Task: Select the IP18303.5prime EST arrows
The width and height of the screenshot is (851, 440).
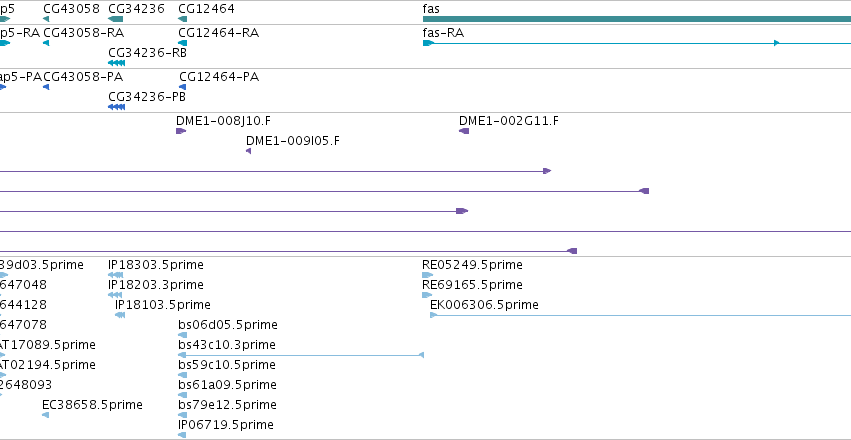Action: tap(116, 275)
